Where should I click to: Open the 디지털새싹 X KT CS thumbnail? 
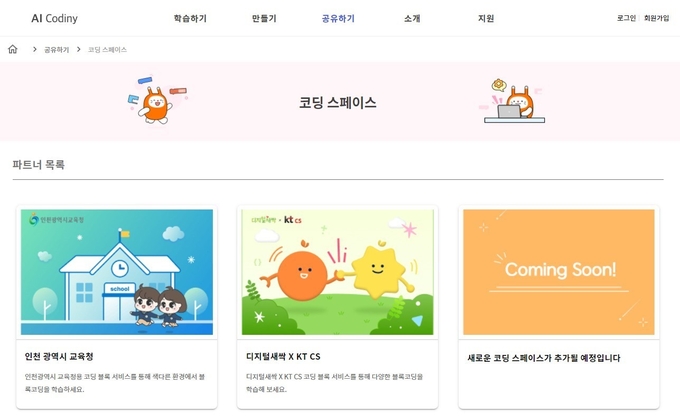[x=337, y=272]
